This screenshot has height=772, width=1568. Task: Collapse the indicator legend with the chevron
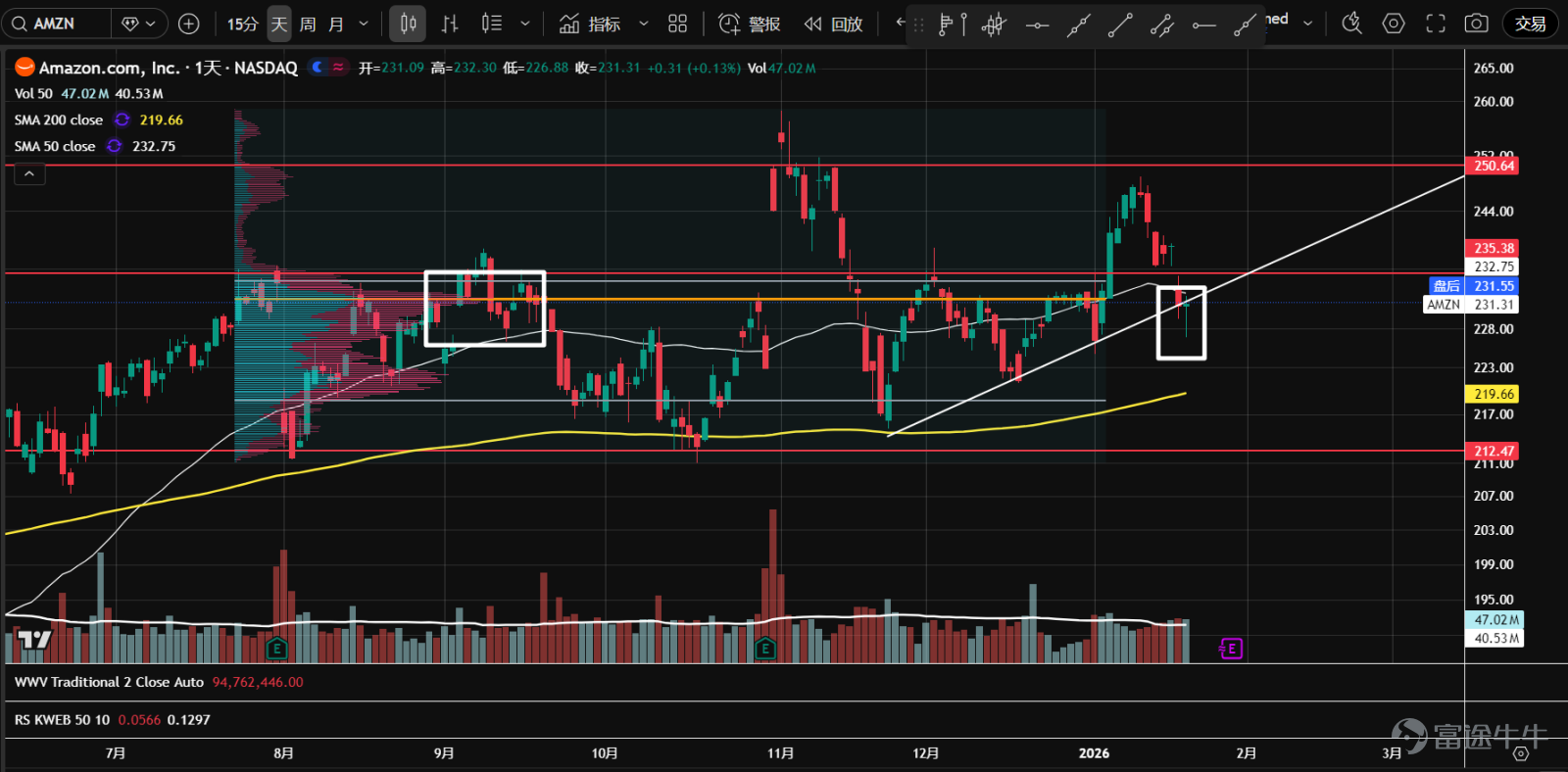(x=28, y=173)
